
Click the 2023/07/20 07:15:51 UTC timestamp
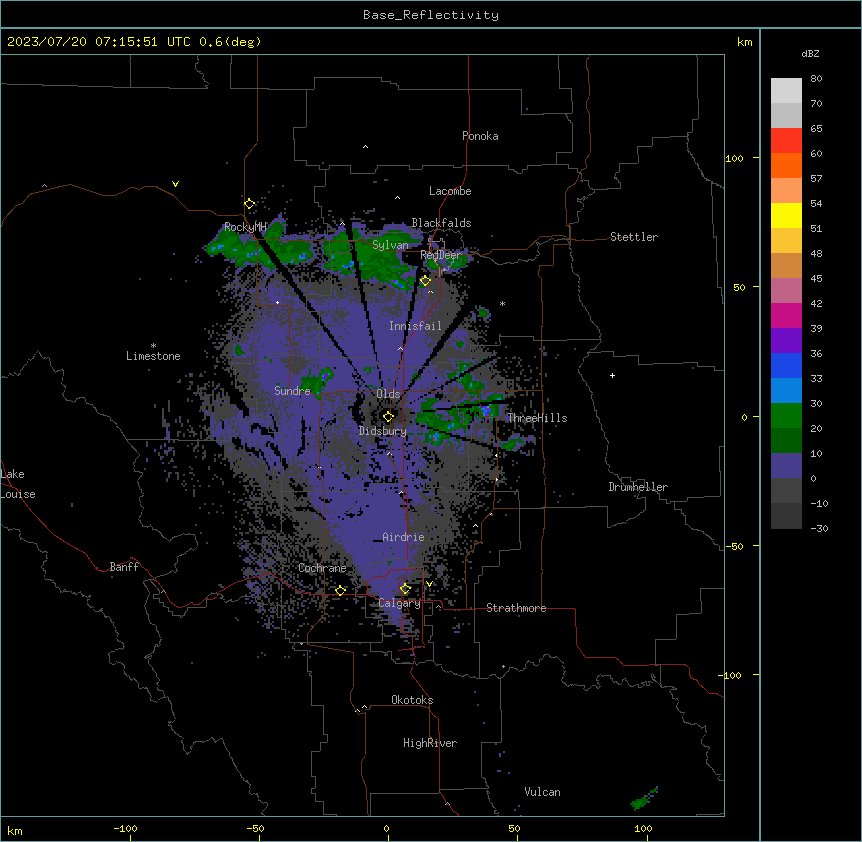coord(99,42)
